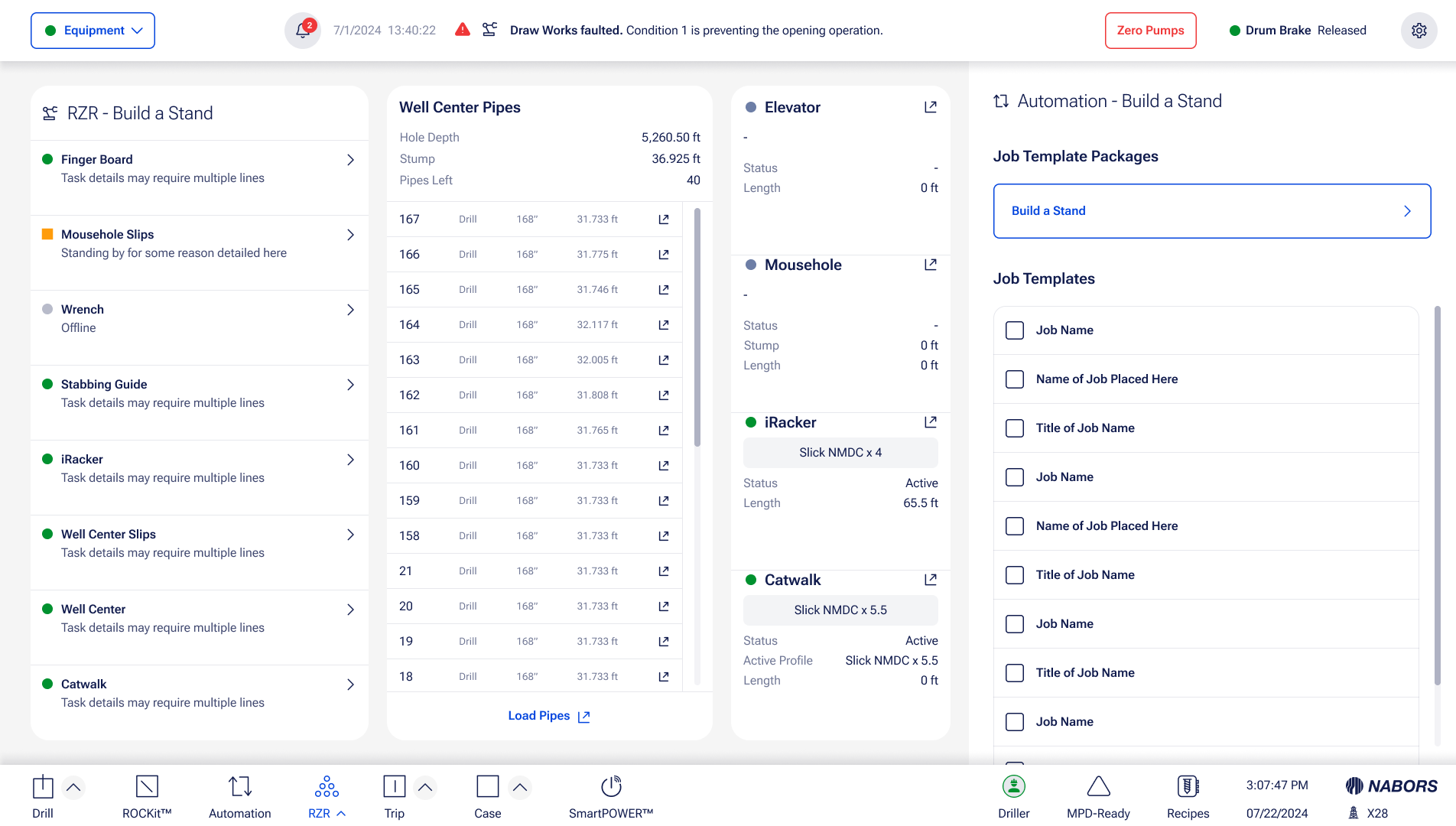Image resolution: width=1456 pixels, height=826 pixels.
Task: Open the notifications bell icon
Action: point(303,31)
